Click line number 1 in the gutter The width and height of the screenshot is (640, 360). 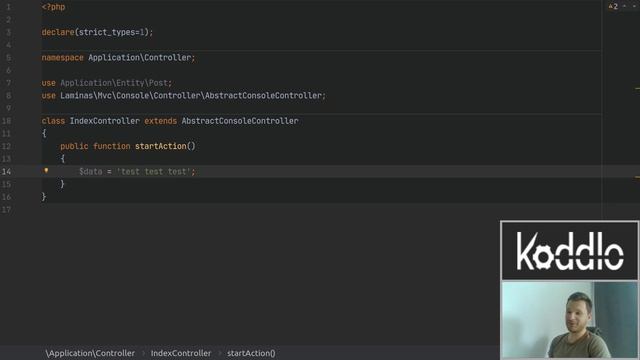8,7
